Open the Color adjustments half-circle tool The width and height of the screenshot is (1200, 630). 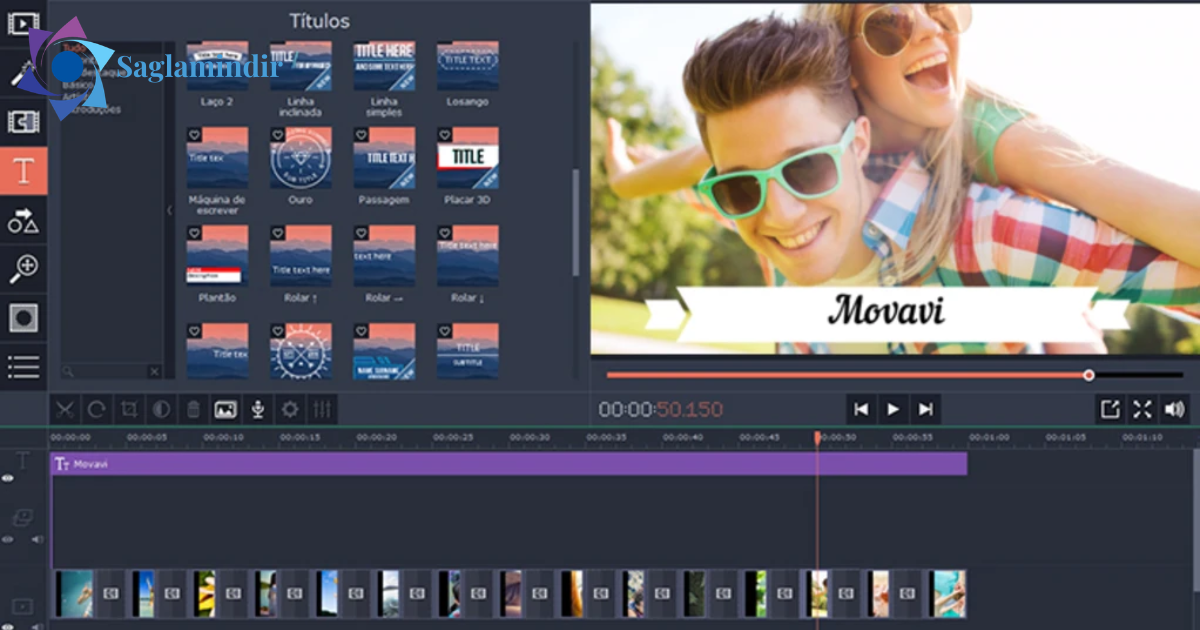[161, 409]
